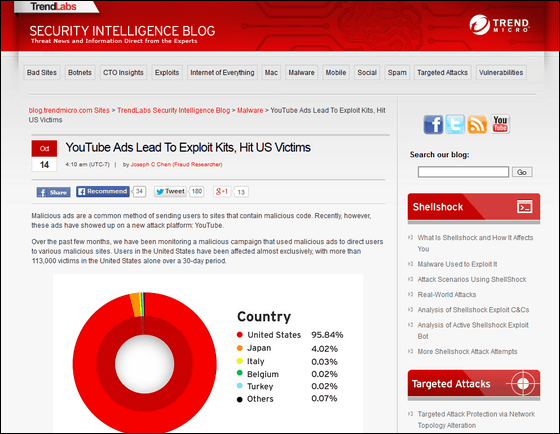This screenshot has width=560, height=434.
Task: Open the RSS feed icon
Action: (477, 124)
